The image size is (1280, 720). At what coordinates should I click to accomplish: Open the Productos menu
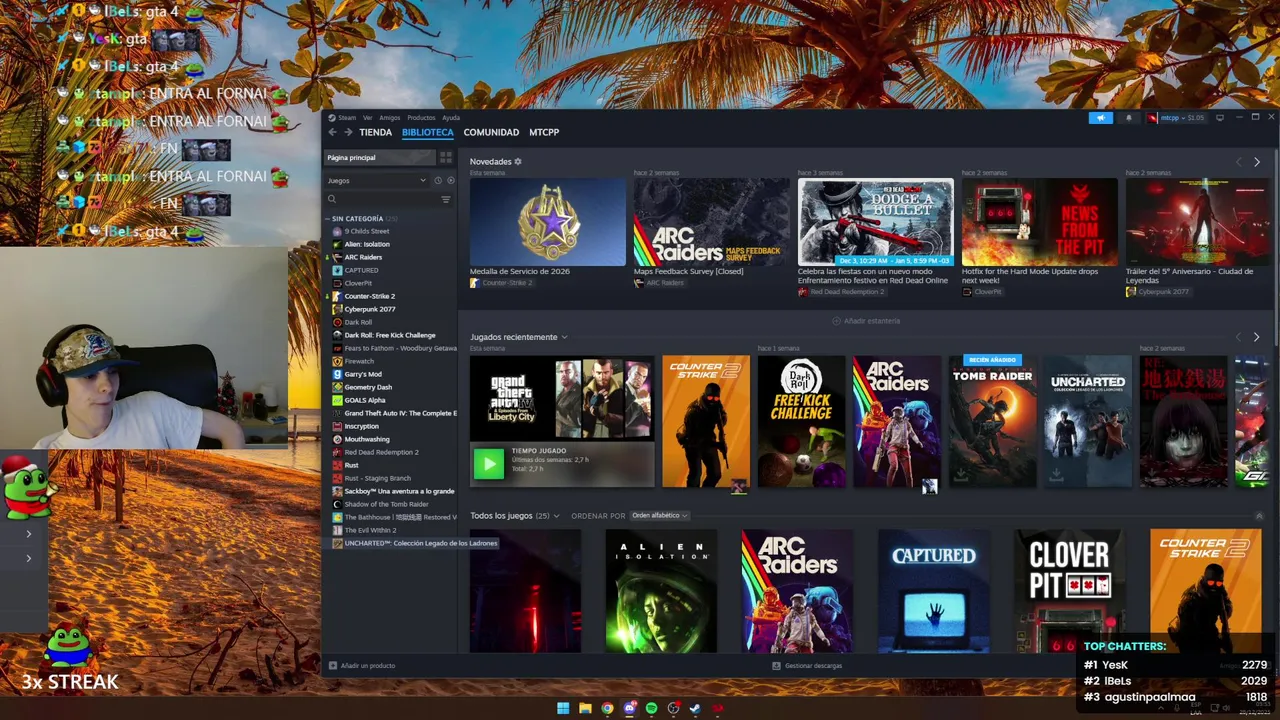(421, 117)
